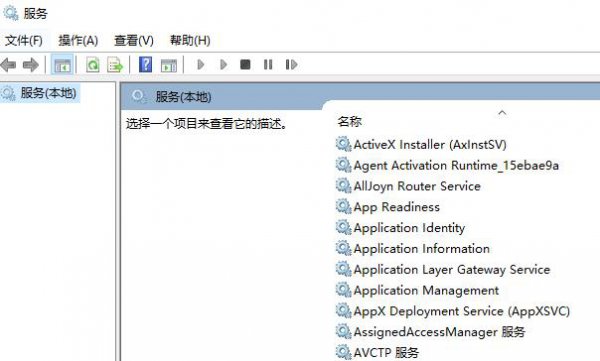Click gear icon of AVCTP 服务 row
The height and width of the screenshot is (361, 600).
click(x=343, y=352)
